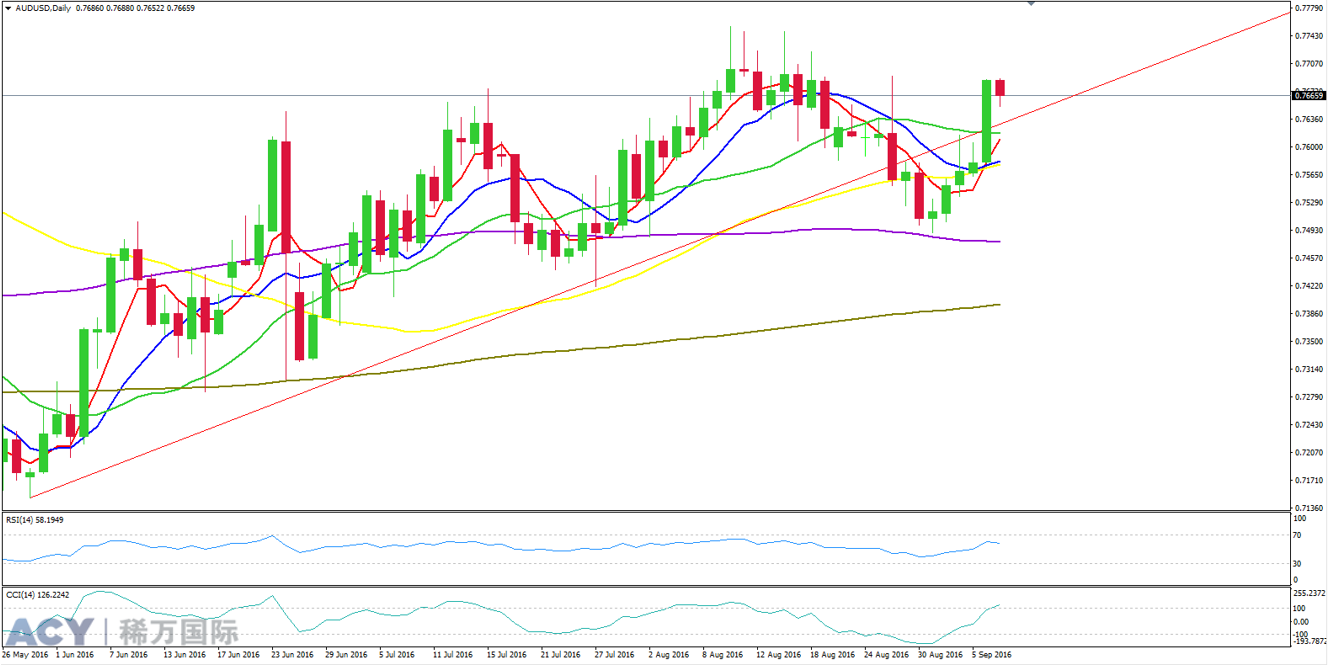Open the AUDUSD,Daily quick-trade dropdown arrow
This screenshot has height=666, width=1329.
(7, 8)
